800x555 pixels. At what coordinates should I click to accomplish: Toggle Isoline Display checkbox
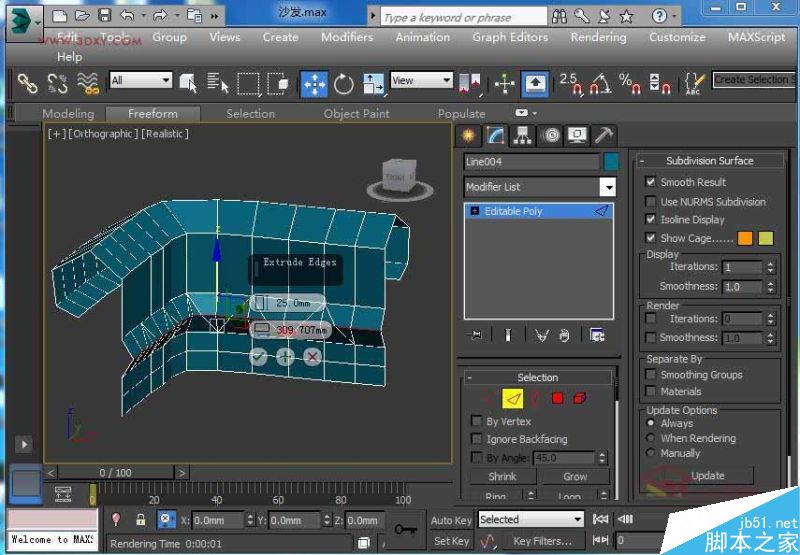[650, 219]
